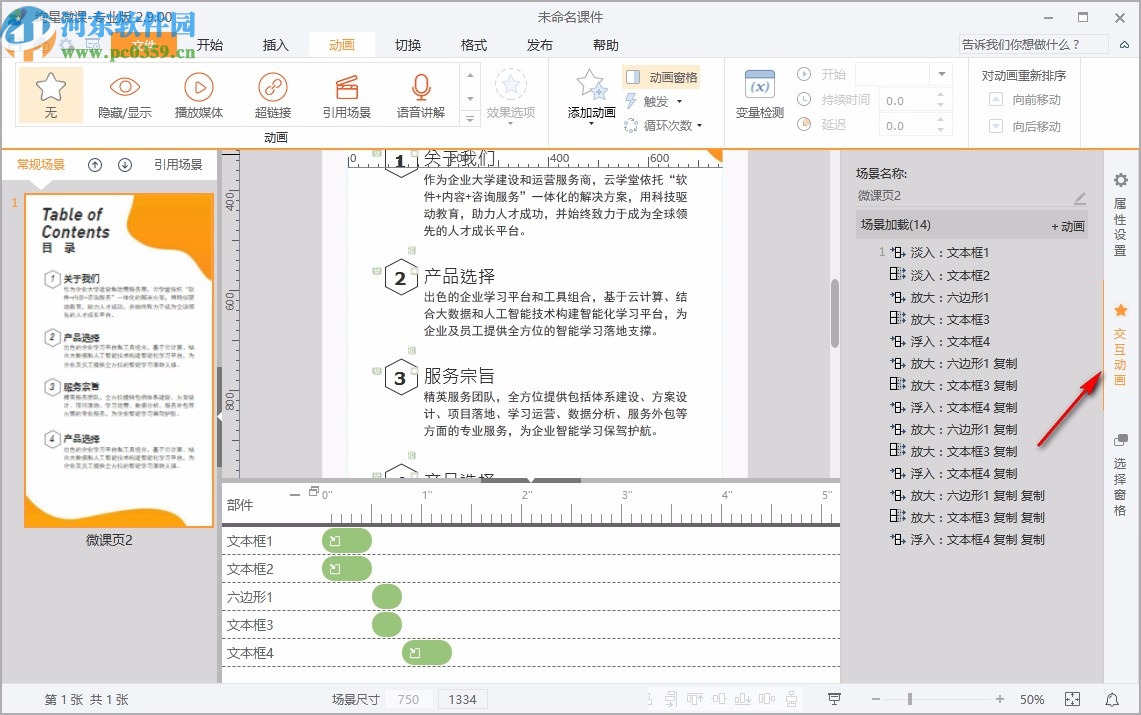This screenshot has width=1141, height=715.
Task: Click + 动画 to add a new animation
Action: point(1067,225)
